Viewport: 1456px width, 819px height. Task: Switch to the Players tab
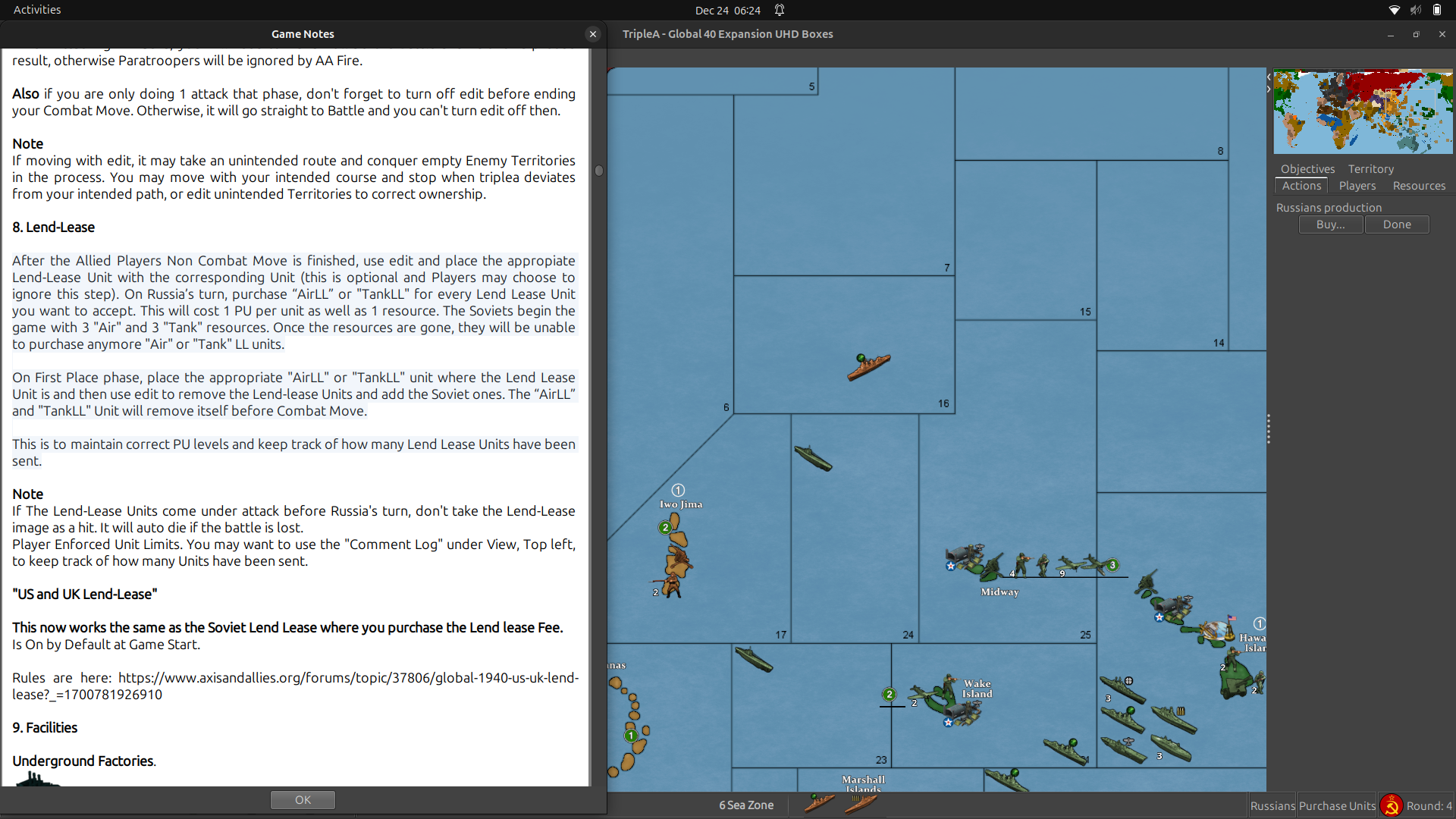click(x=1357, y=186)
